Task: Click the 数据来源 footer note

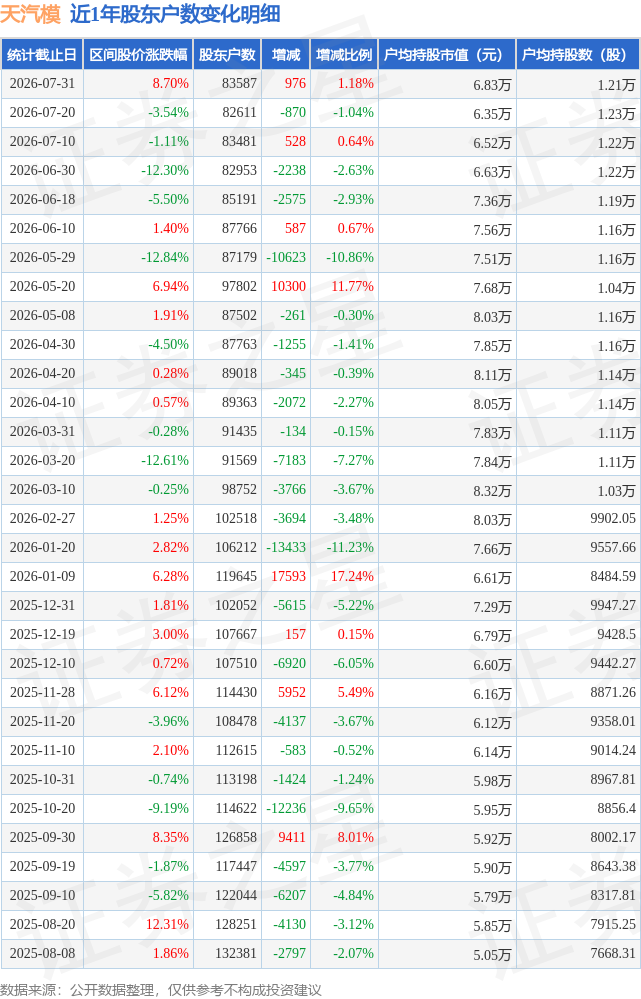Action: (x=161, y=989)
